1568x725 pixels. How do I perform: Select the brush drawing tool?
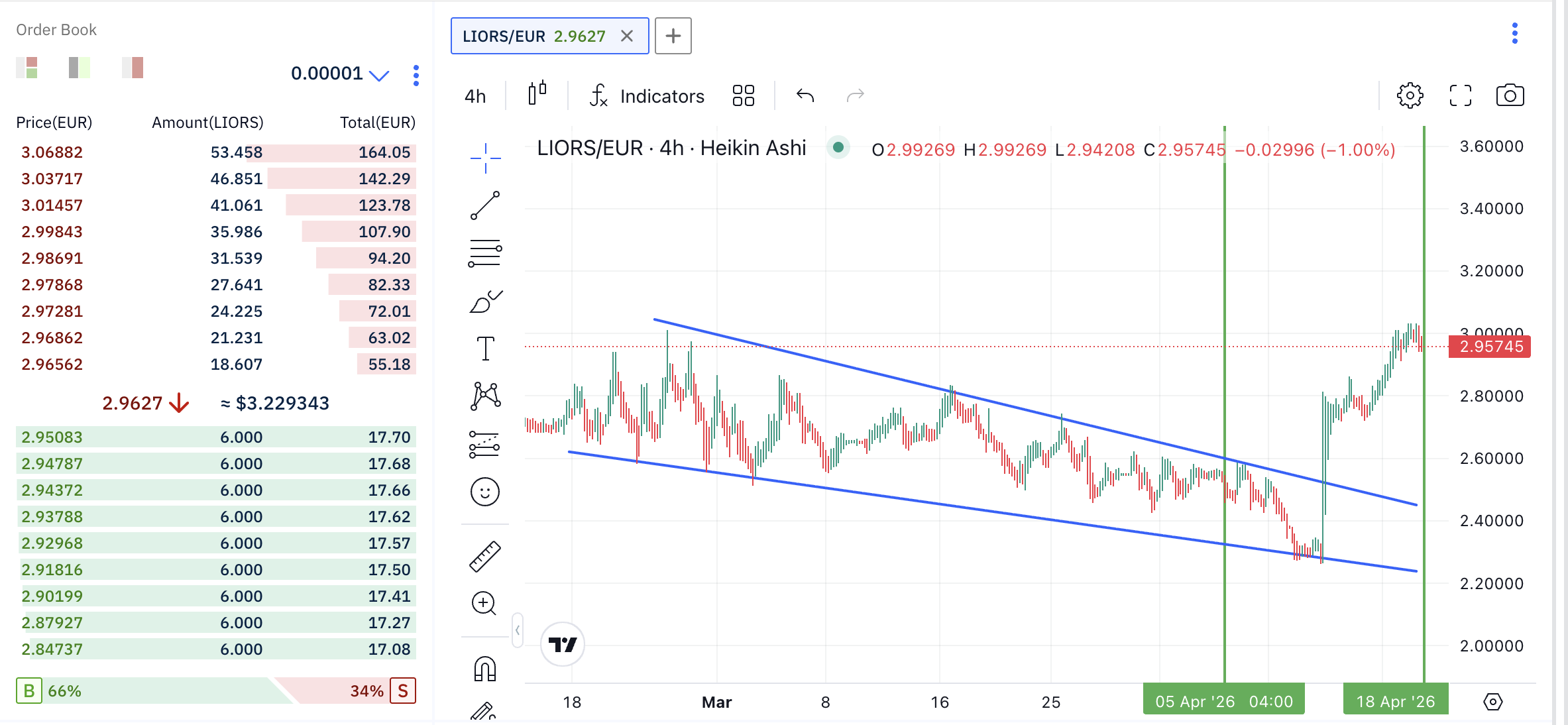[485, 302]
